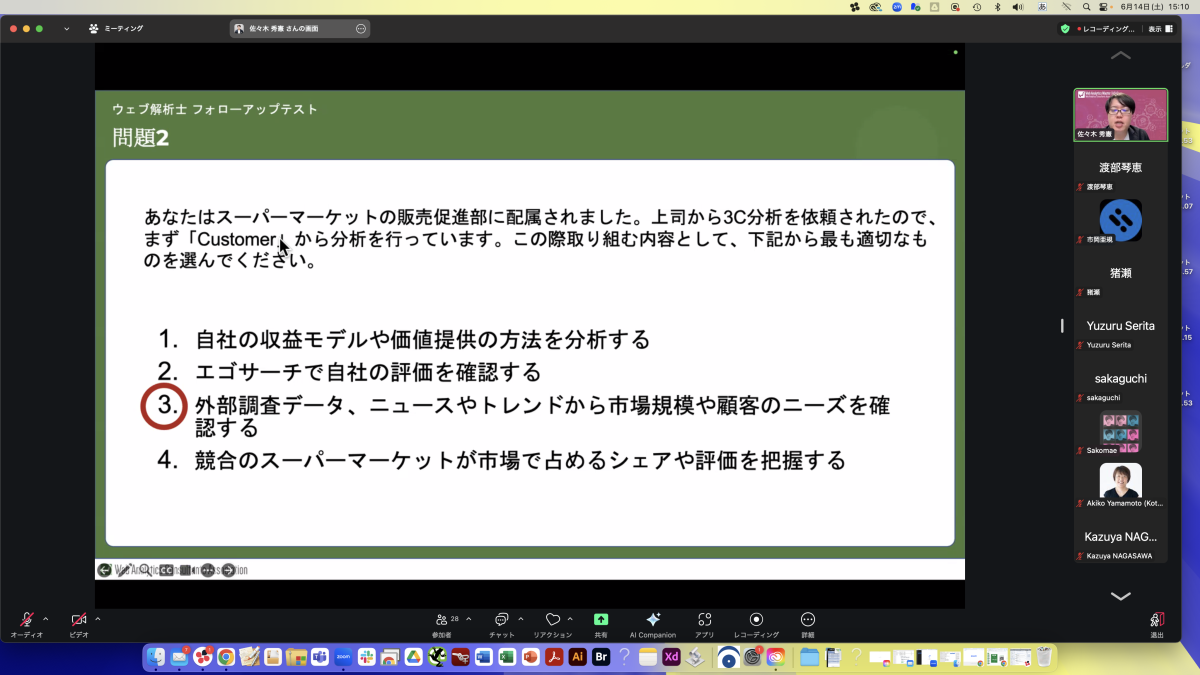Open Adobe Illustrator from the Dock

pos(577,657)
